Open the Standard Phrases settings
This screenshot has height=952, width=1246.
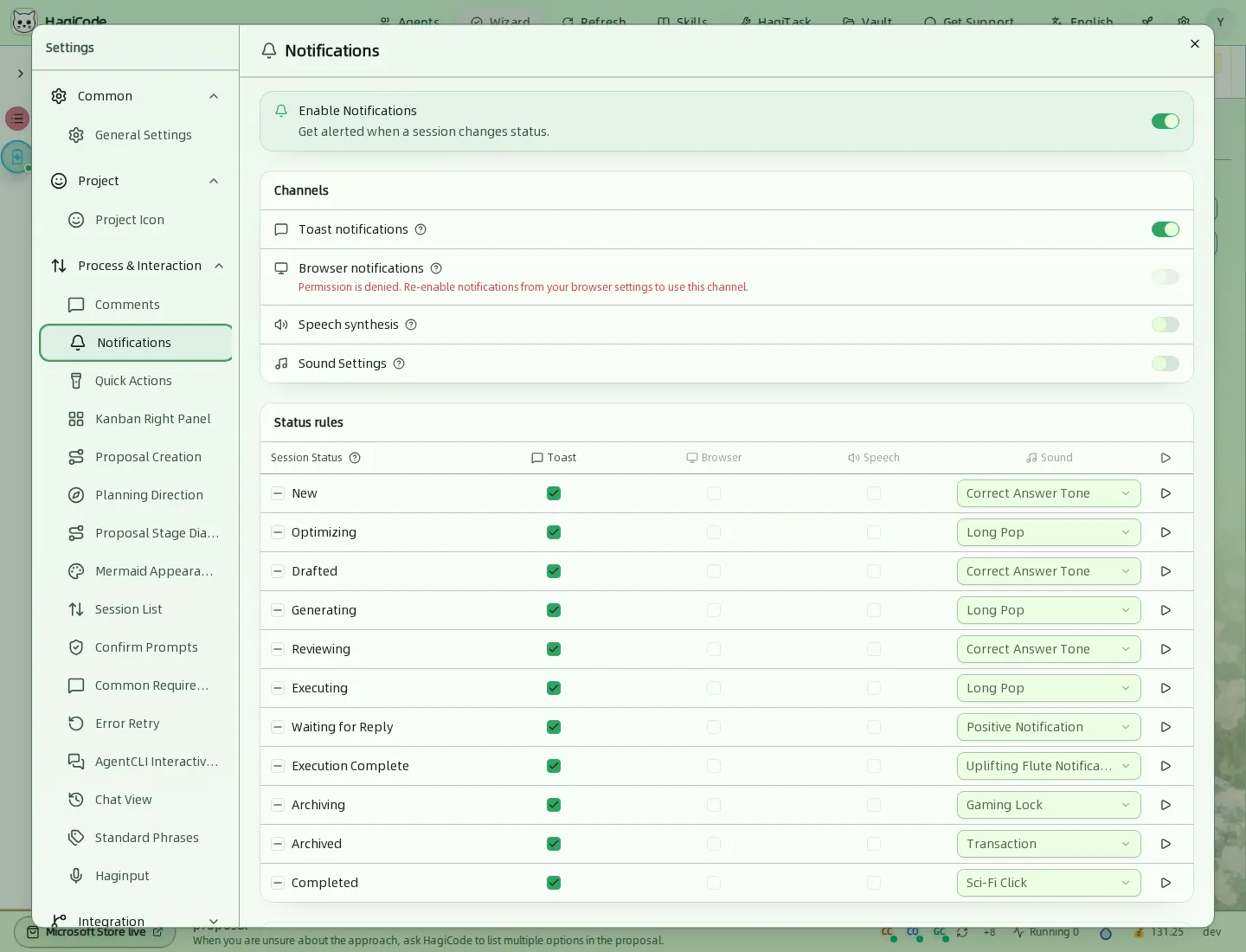click(x=136, y=838)
